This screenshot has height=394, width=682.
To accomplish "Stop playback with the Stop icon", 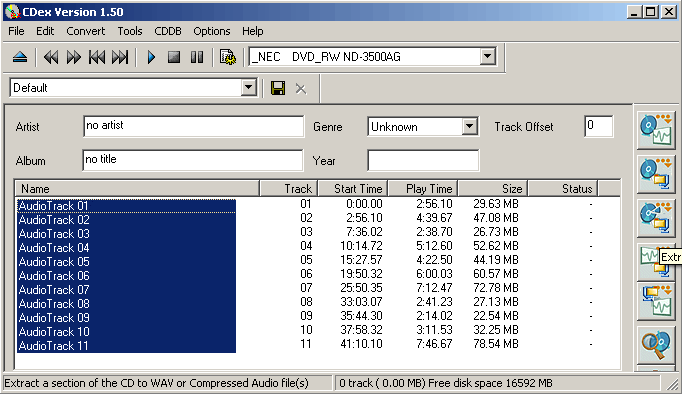I will (174, 57).
